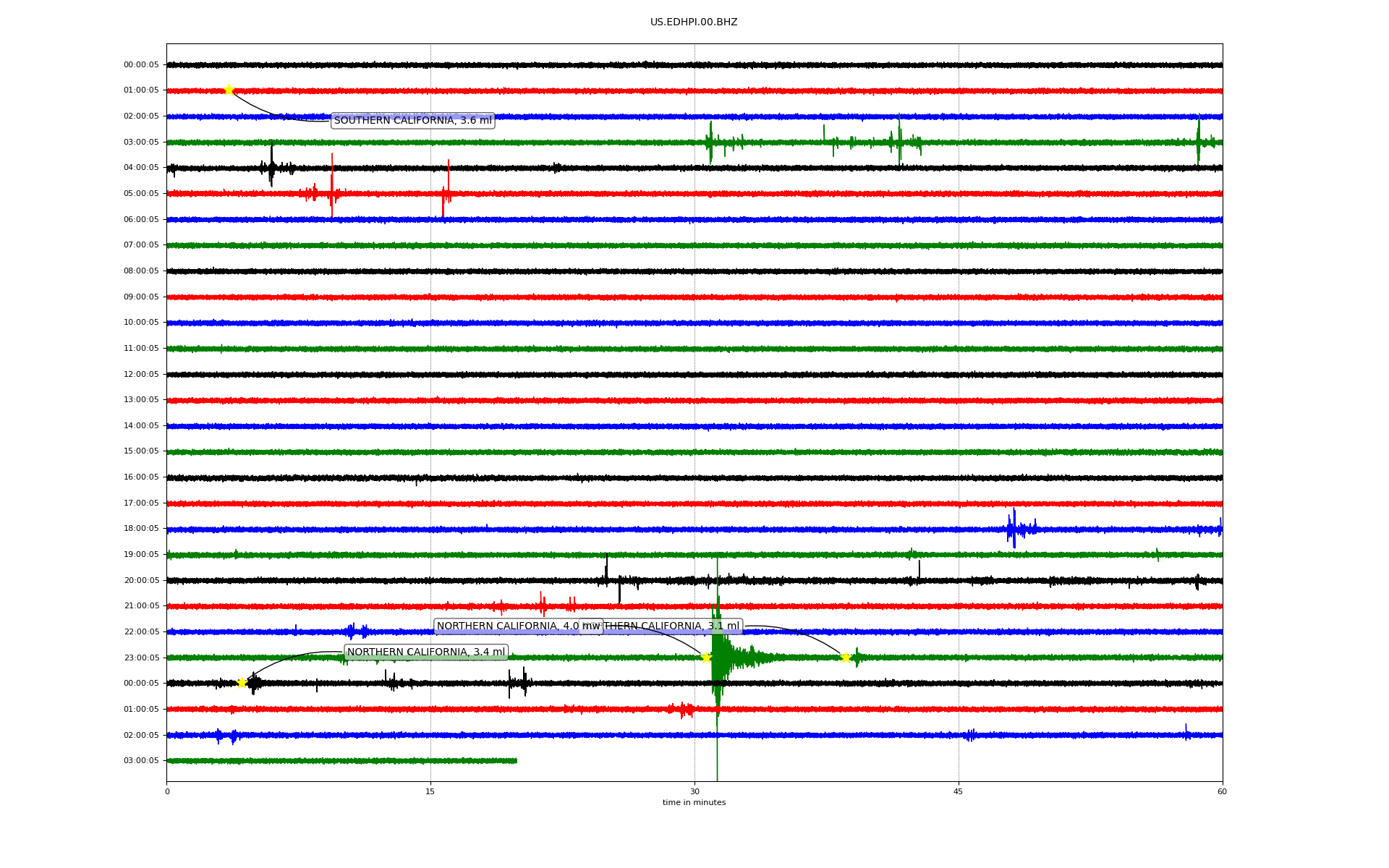Click the 30 tick label on x-axis

pos(694,791)
